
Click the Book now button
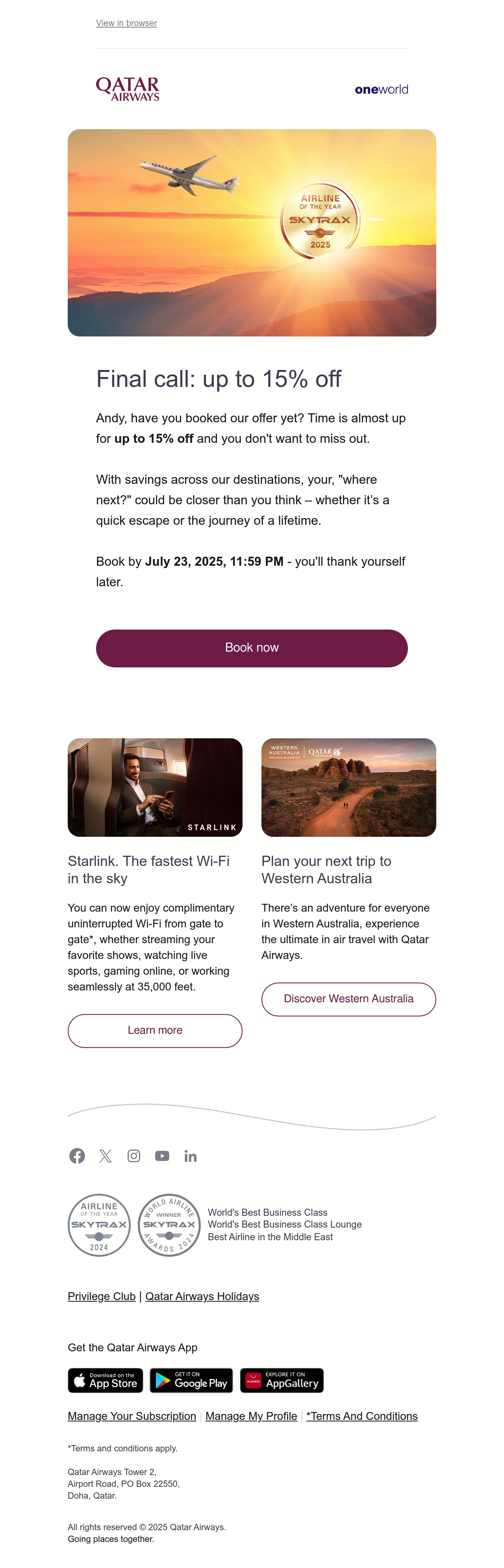(252, 648)
